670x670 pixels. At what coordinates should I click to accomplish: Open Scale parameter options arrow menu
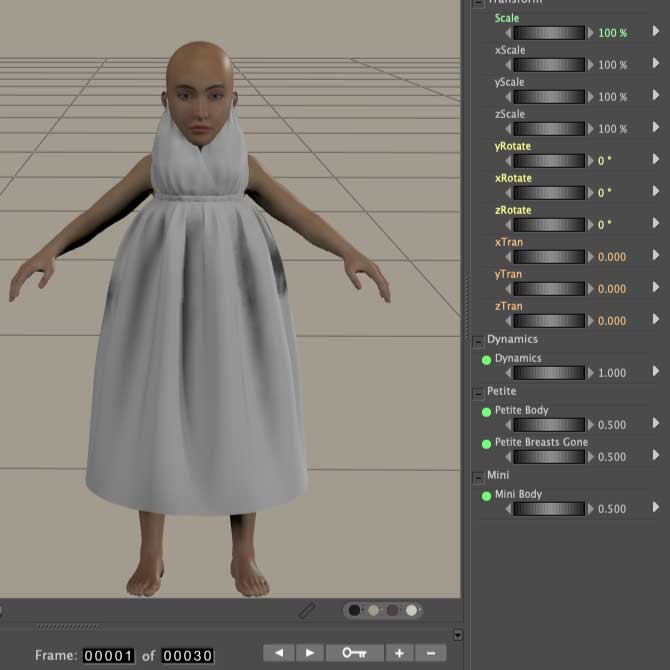[x=656, y=32]
